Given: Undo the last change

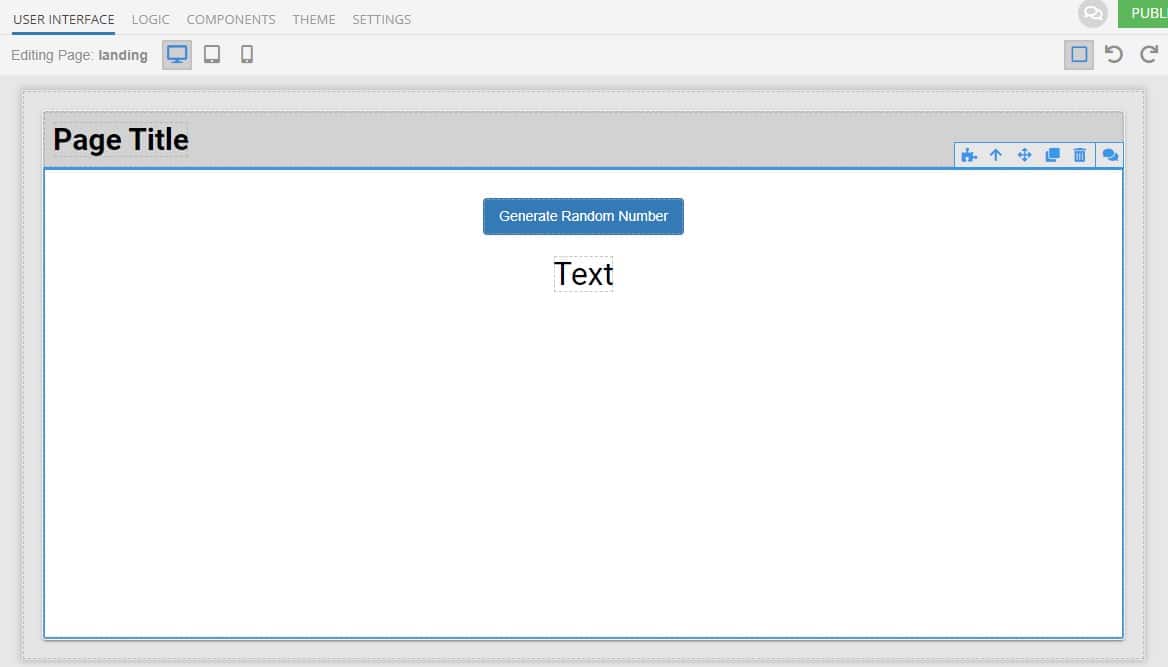Looking at the screenshot, I should click(x=1114, y=54).
